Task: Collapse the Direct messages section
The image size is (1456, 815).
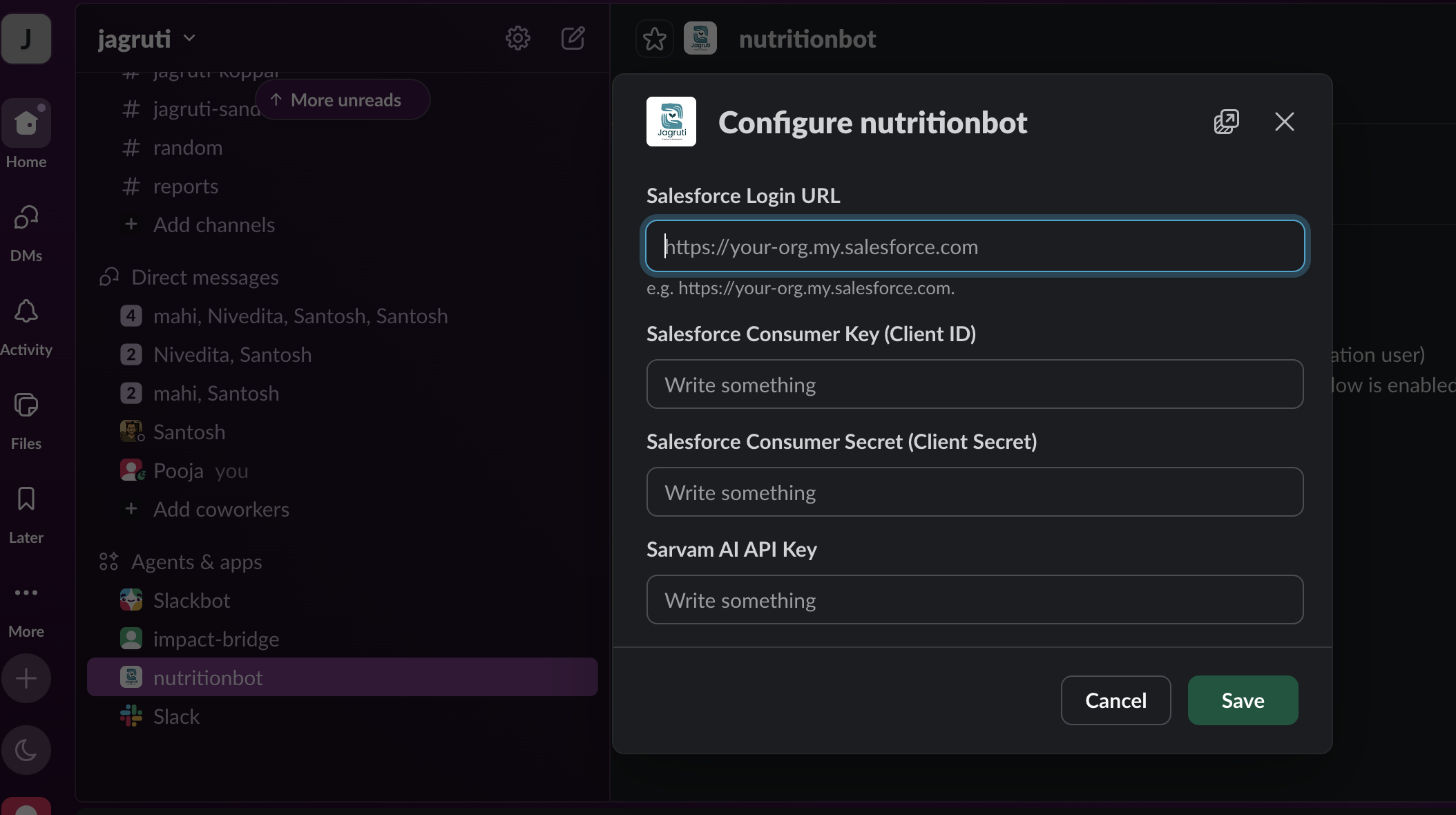Action: [x=204, y=278]
